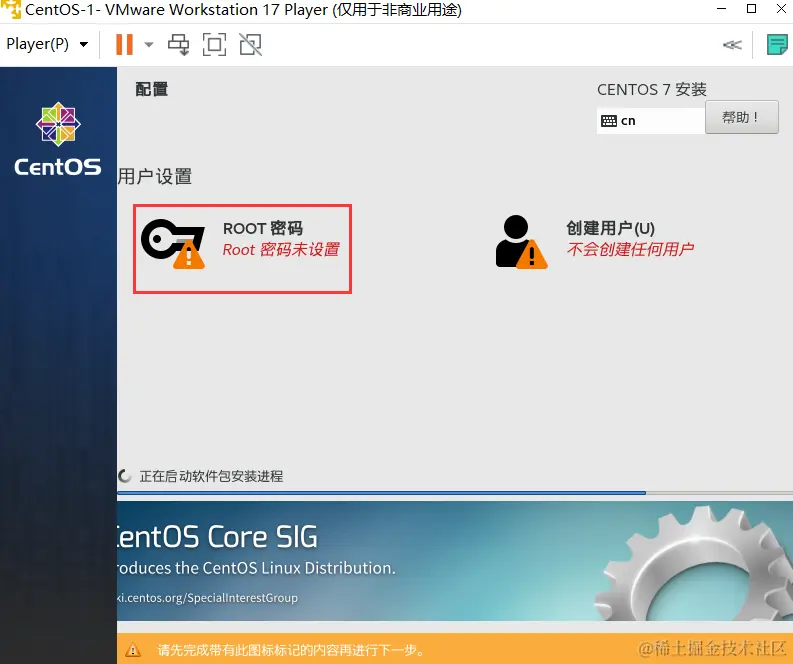Screen dimensions: 793x664
Task: Open the green notes icon
Action: point(777,45)
